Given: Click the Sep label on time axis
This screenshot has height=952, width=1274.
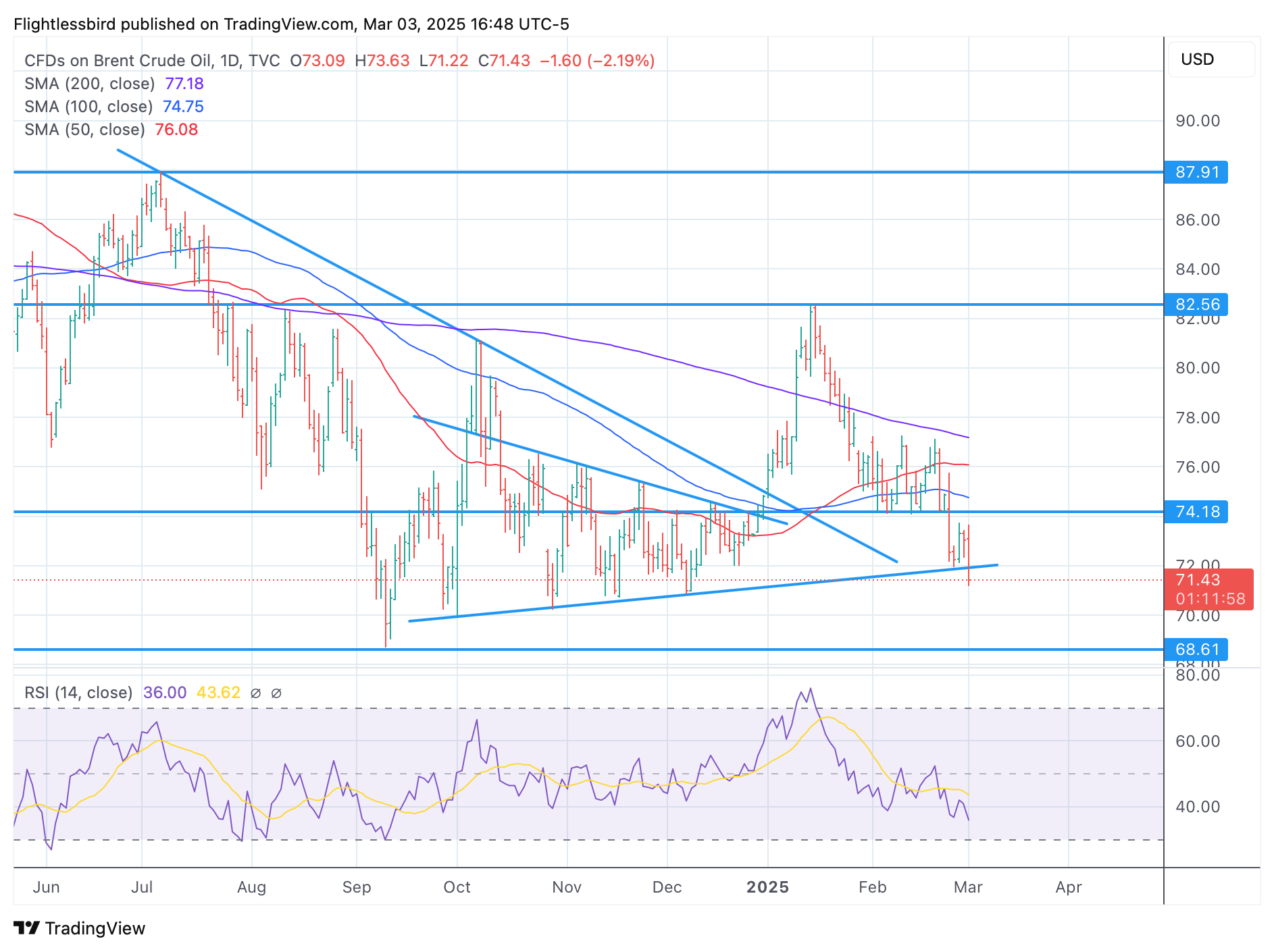Looking at the screenshot, I should pyautogui.click(x=357, y=887).
